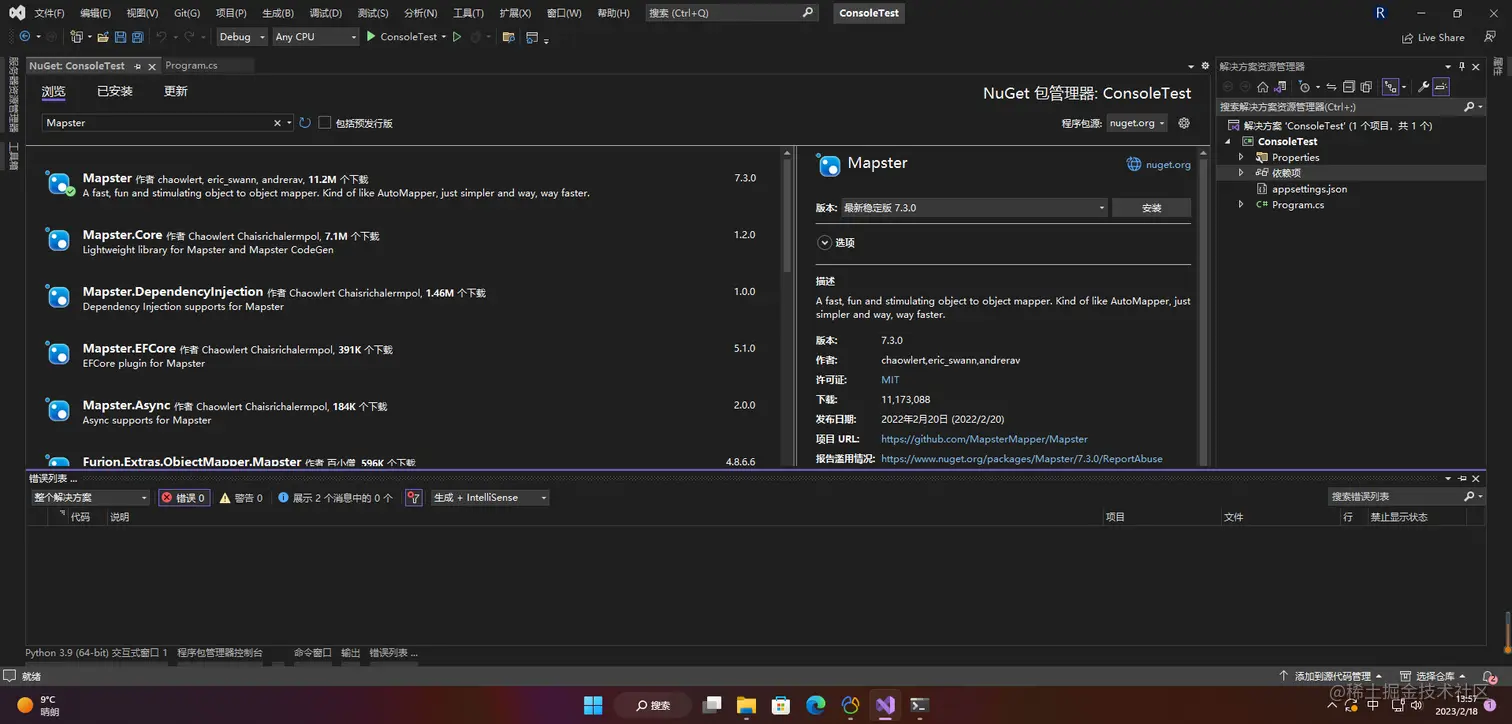Open the Build + IntelliSense dropdown

point(490,497)
